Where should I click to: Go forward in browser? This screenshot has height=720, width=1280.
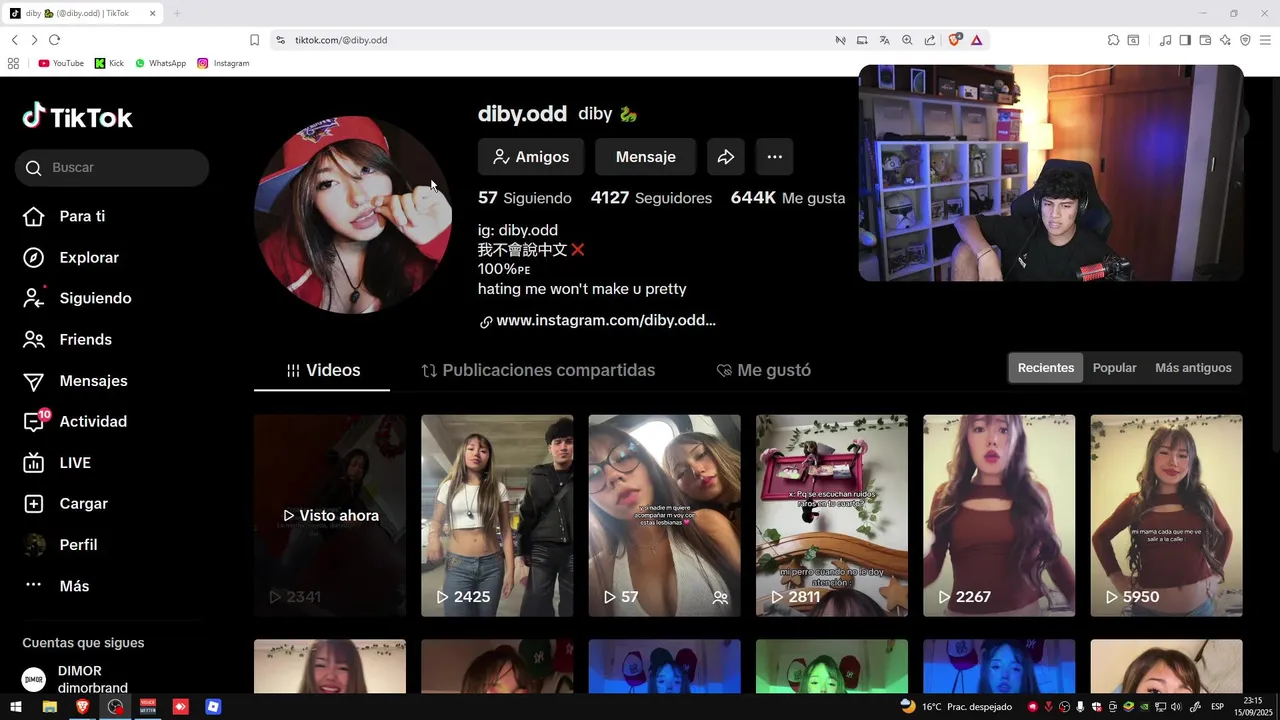click(34, 40)
